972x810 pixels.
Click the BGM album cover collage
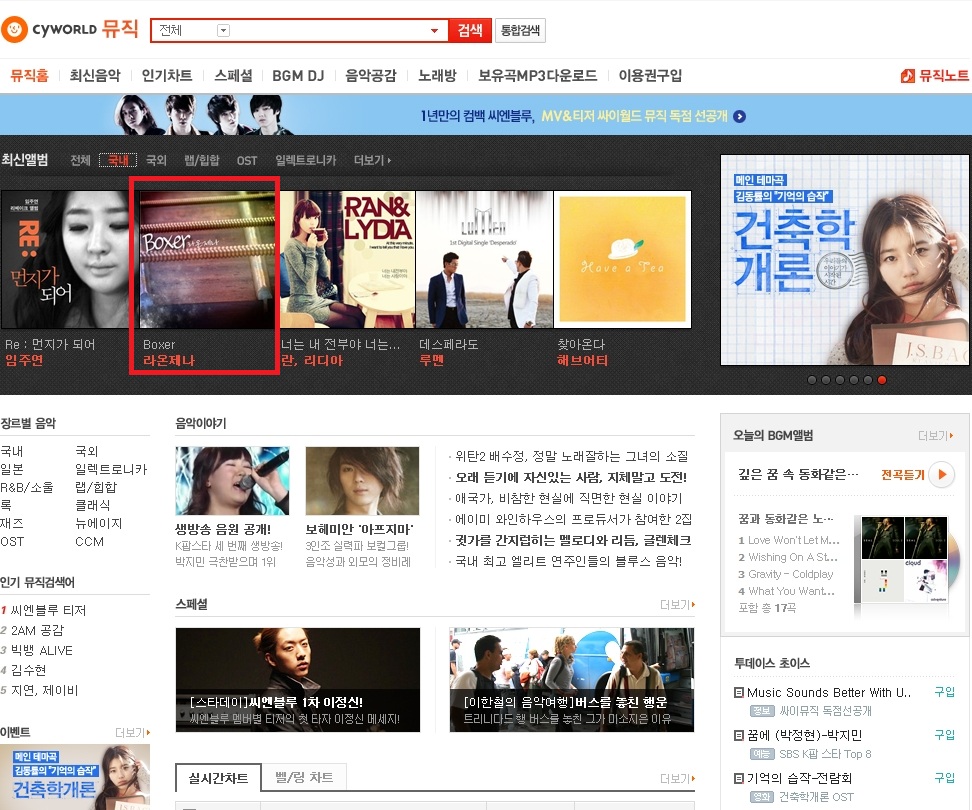pos(904,560)
